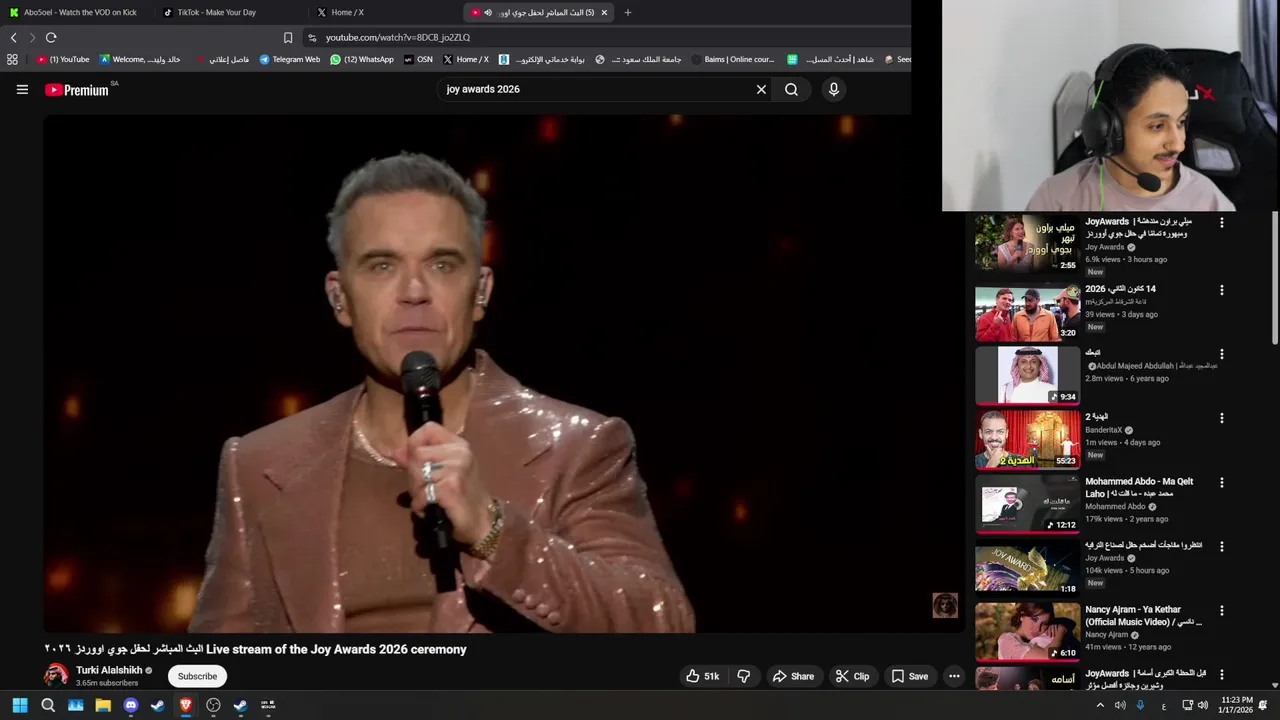Open File Explorer from the taskbar

click(x=103, y=705)
